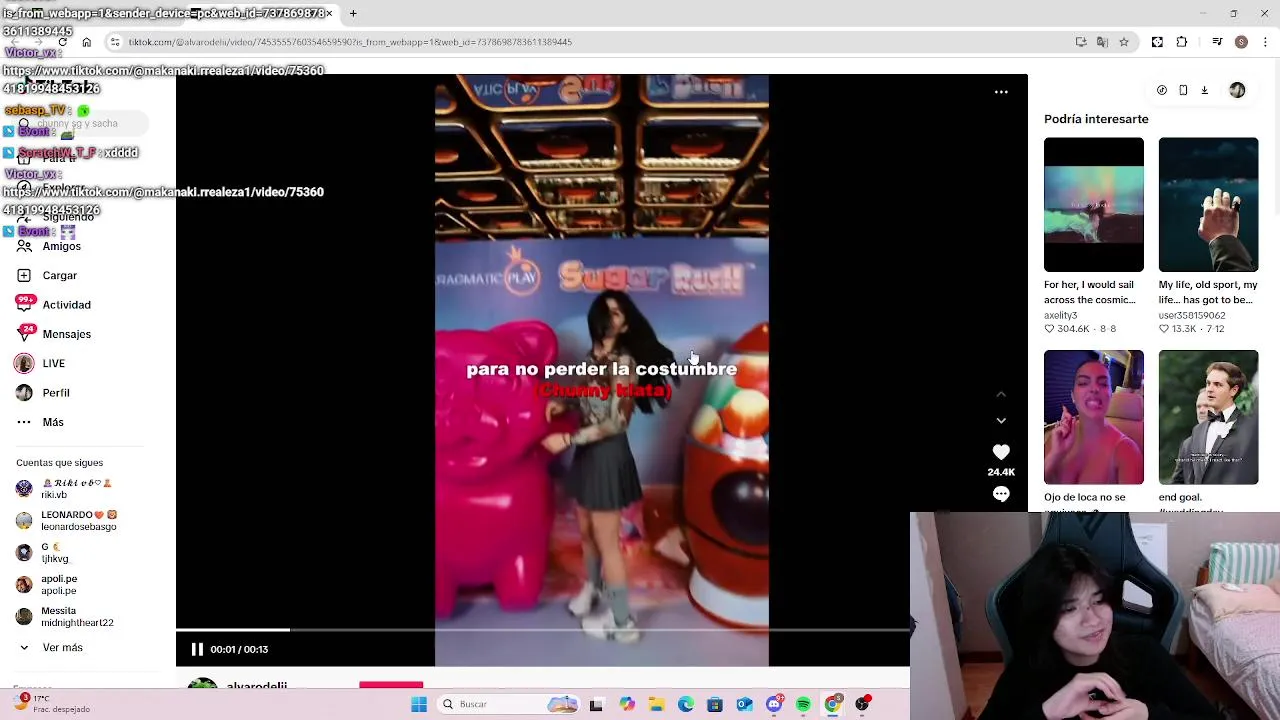Open the Chrome profile S avatar
The image size is (1280, 720).
coord(1241,42)
